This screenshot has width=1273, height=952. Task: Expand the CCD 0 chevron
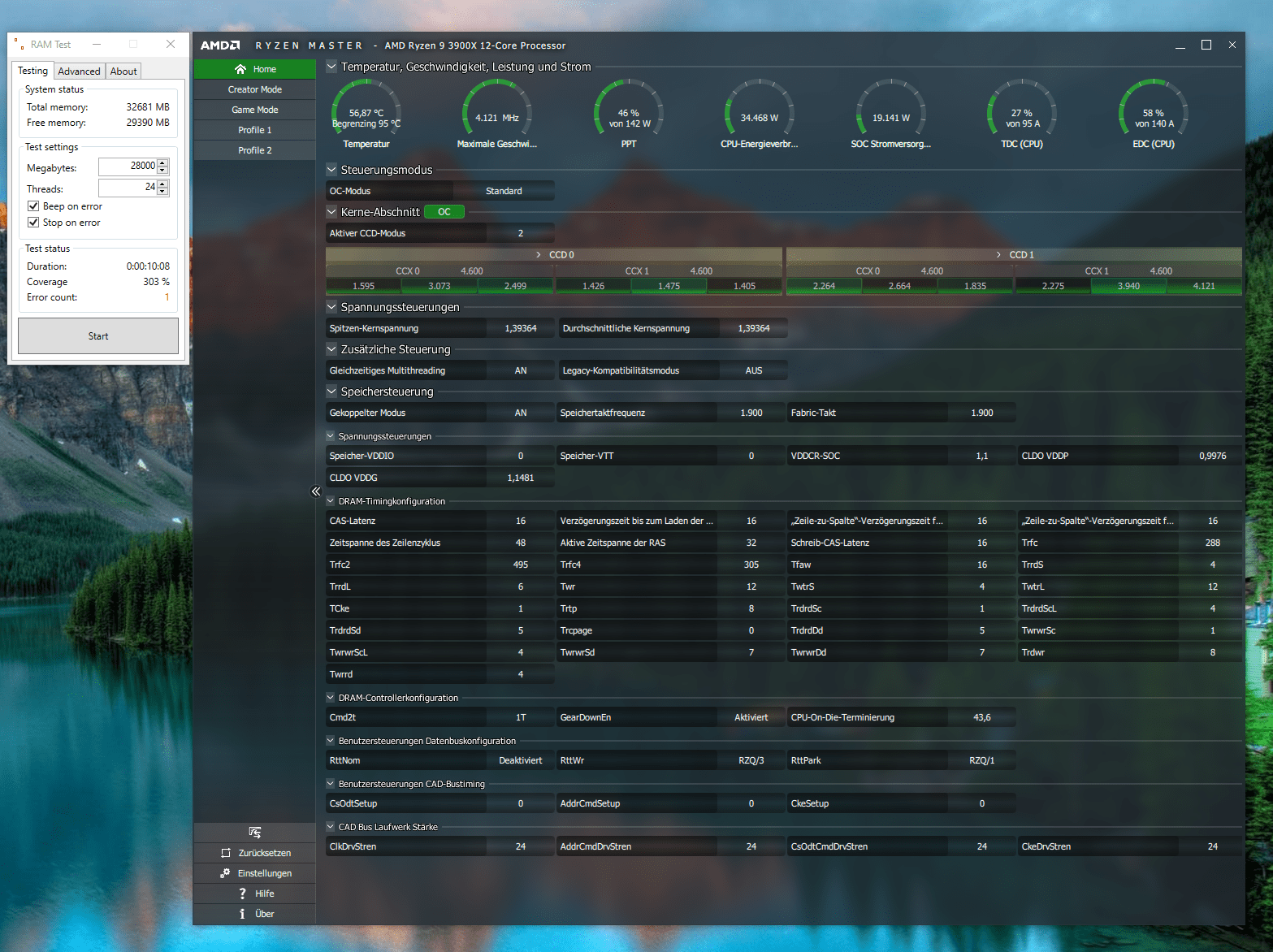point(539,255)
